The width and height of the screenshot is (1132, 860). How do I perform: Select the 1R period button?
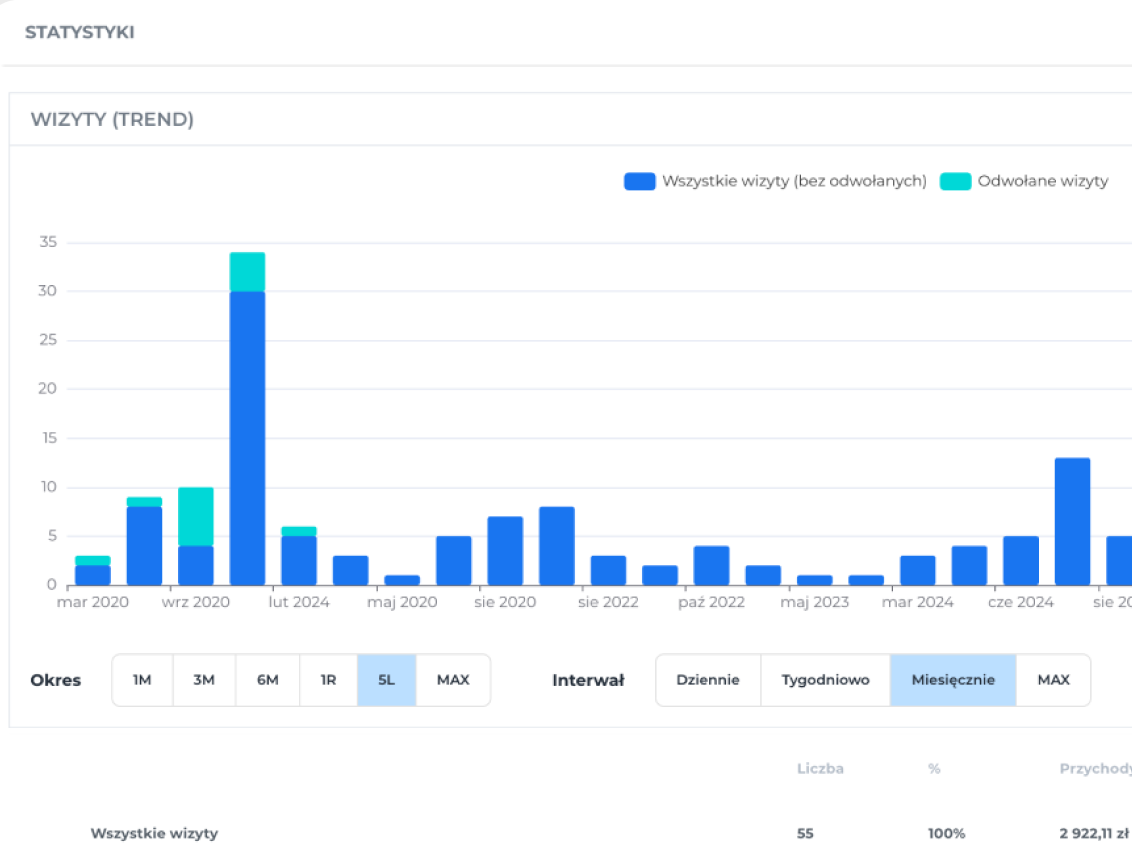pyautogui.click(x=328, y=680)
